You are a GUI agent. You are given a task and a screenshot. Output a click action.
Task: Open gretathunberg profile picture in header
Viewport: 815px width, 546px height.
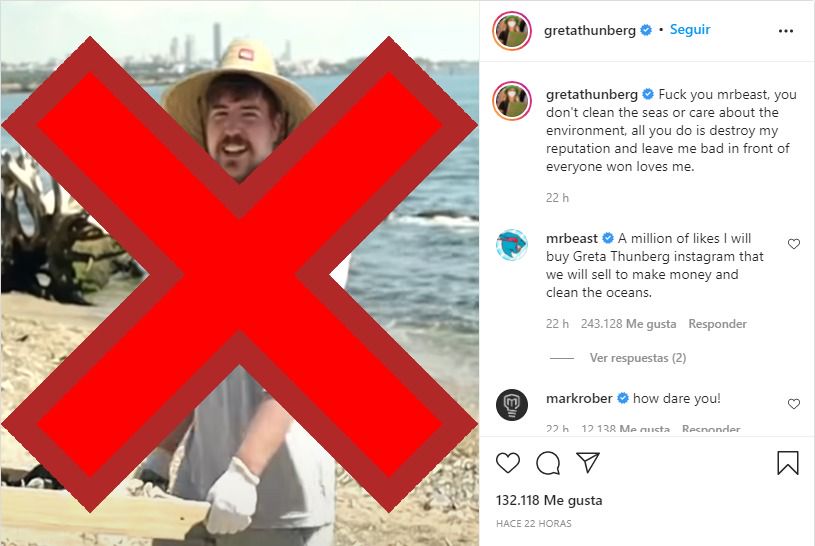click(x=512, y=31)
